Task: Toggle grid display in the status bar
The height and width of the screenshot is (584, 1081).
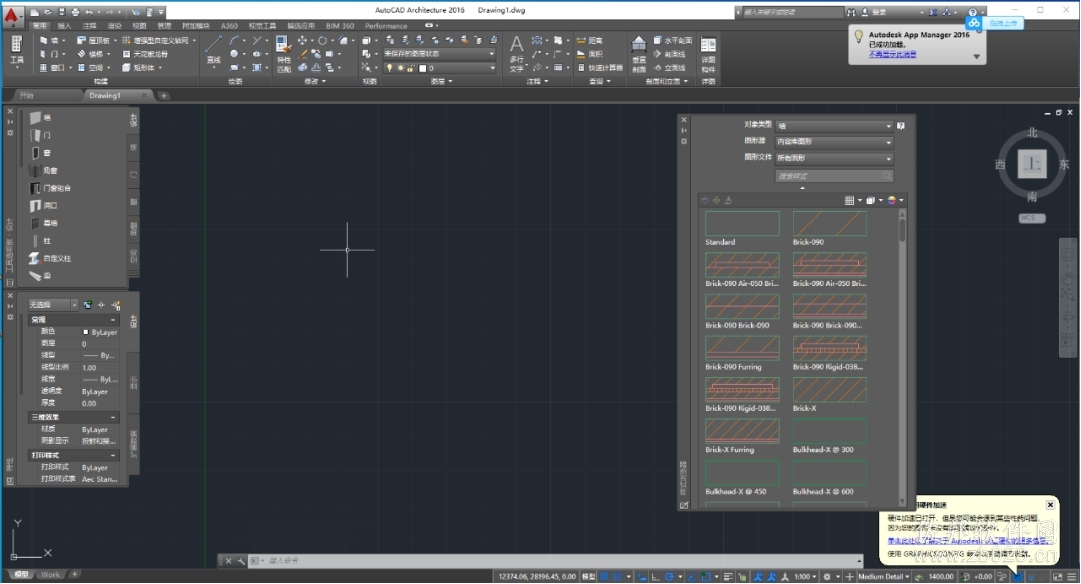Action: [x=604, y=576]
